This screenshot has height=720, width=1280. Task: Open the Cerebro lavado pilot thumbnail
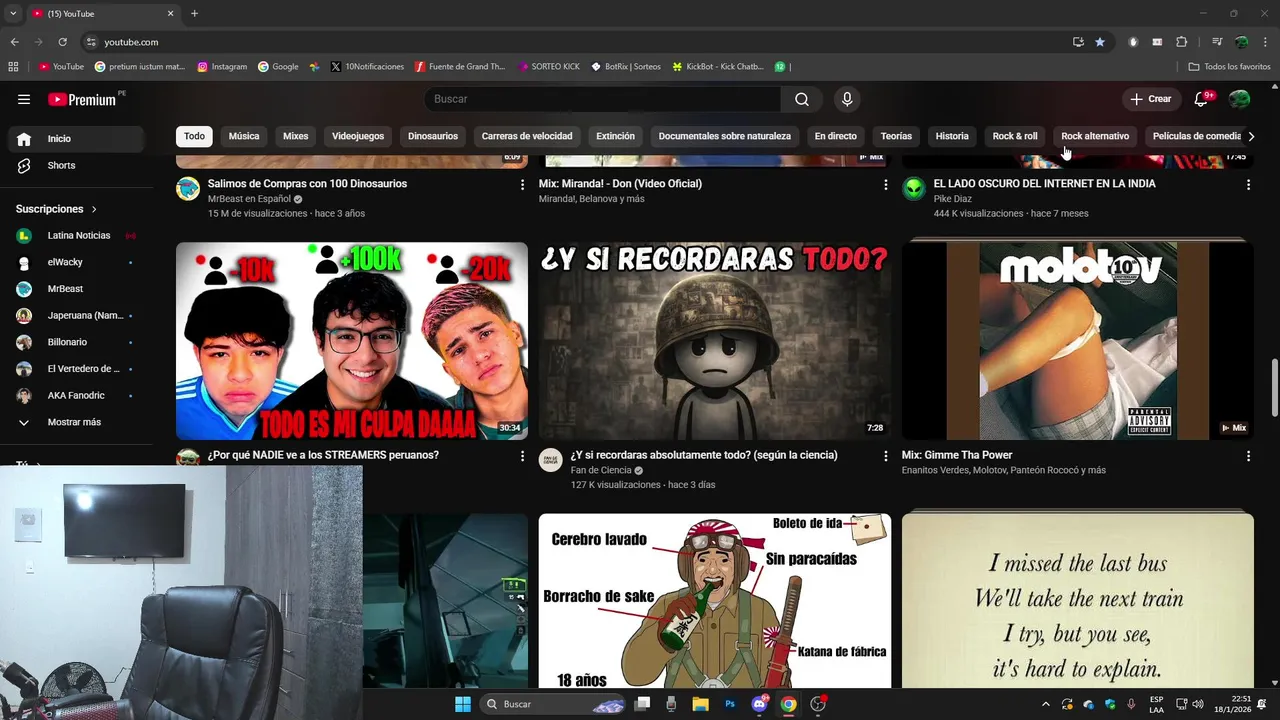[x=715, y=601]
